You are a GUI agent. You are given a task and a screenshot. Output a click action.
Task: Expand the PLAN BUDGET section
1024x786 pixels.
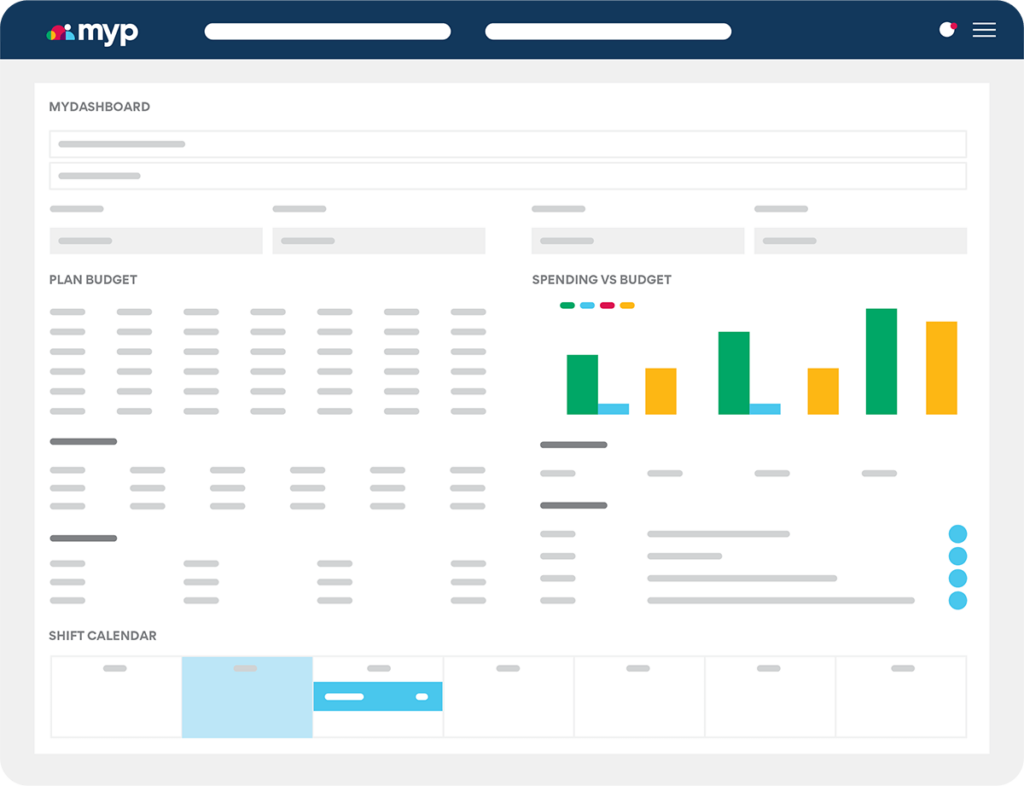93,279
